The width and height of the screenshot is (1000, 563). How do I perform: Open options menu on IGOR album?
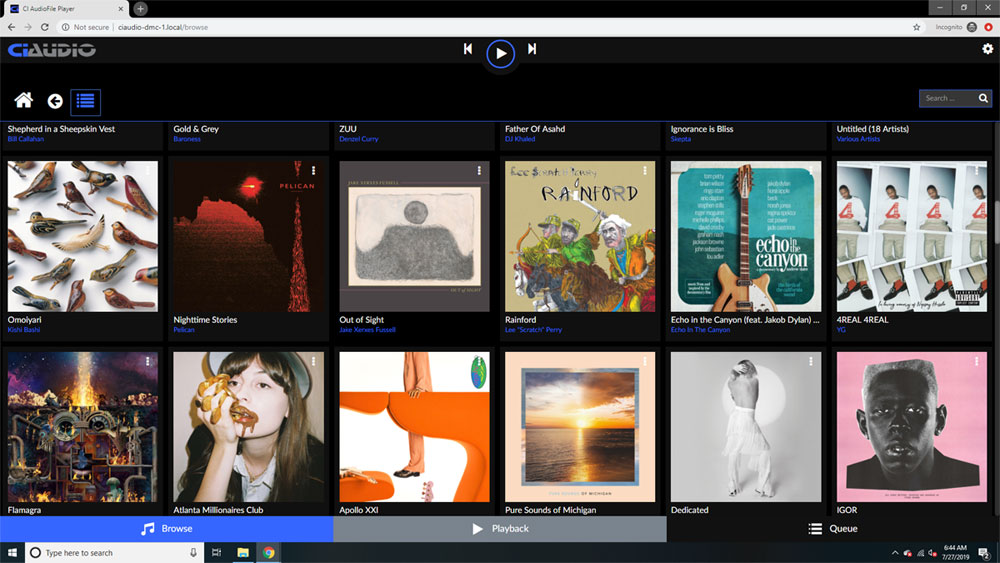(976, 361)
